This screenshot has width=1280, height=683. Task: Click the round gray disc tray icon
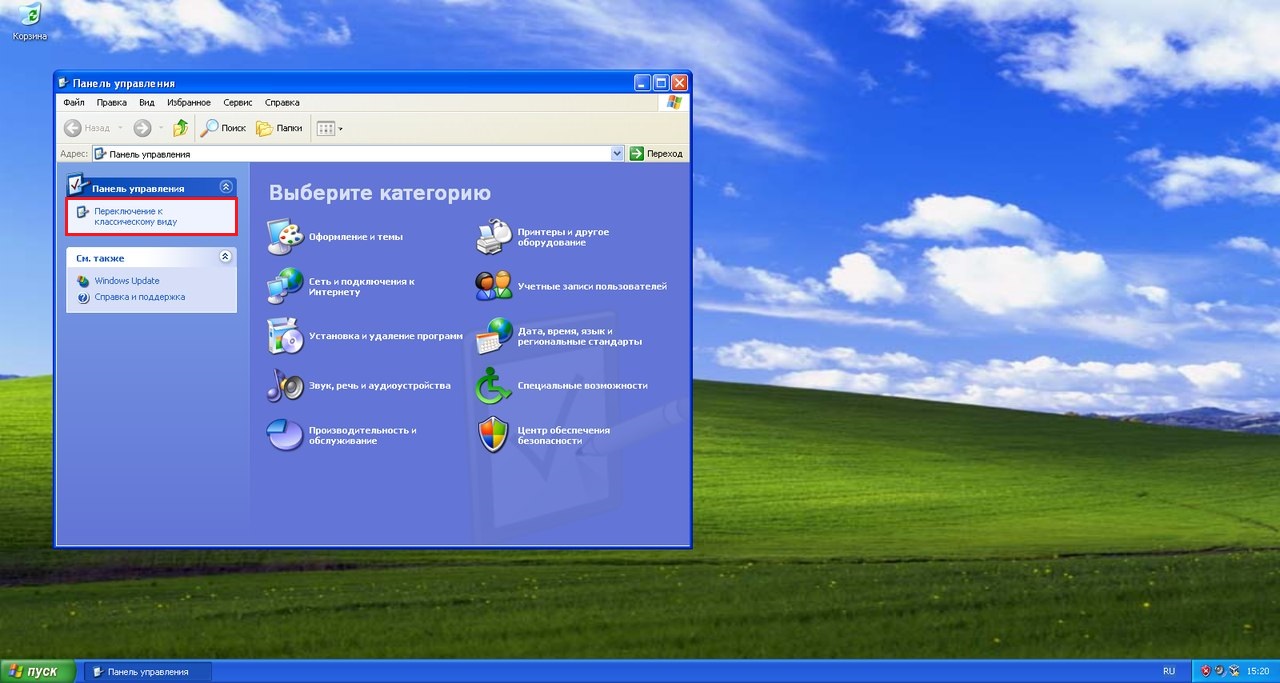[1220, 671]
